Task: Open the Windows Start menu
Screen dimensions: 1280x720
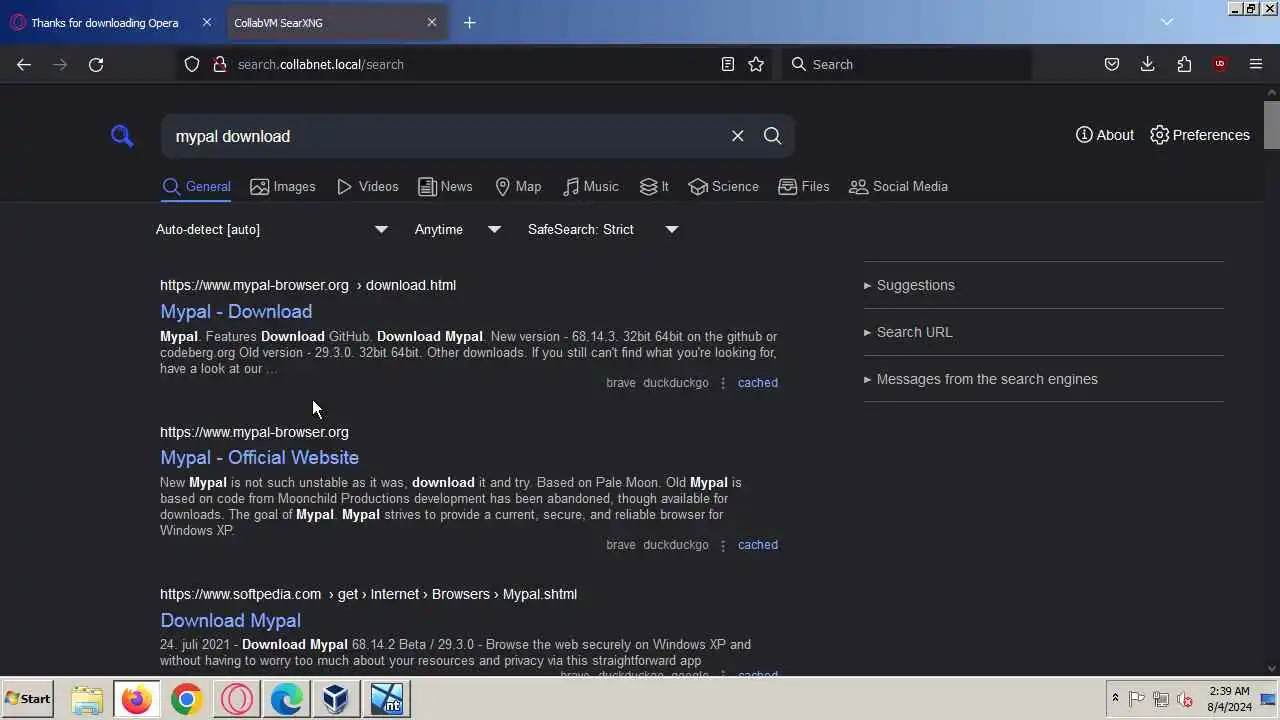Action: point(28,699)
